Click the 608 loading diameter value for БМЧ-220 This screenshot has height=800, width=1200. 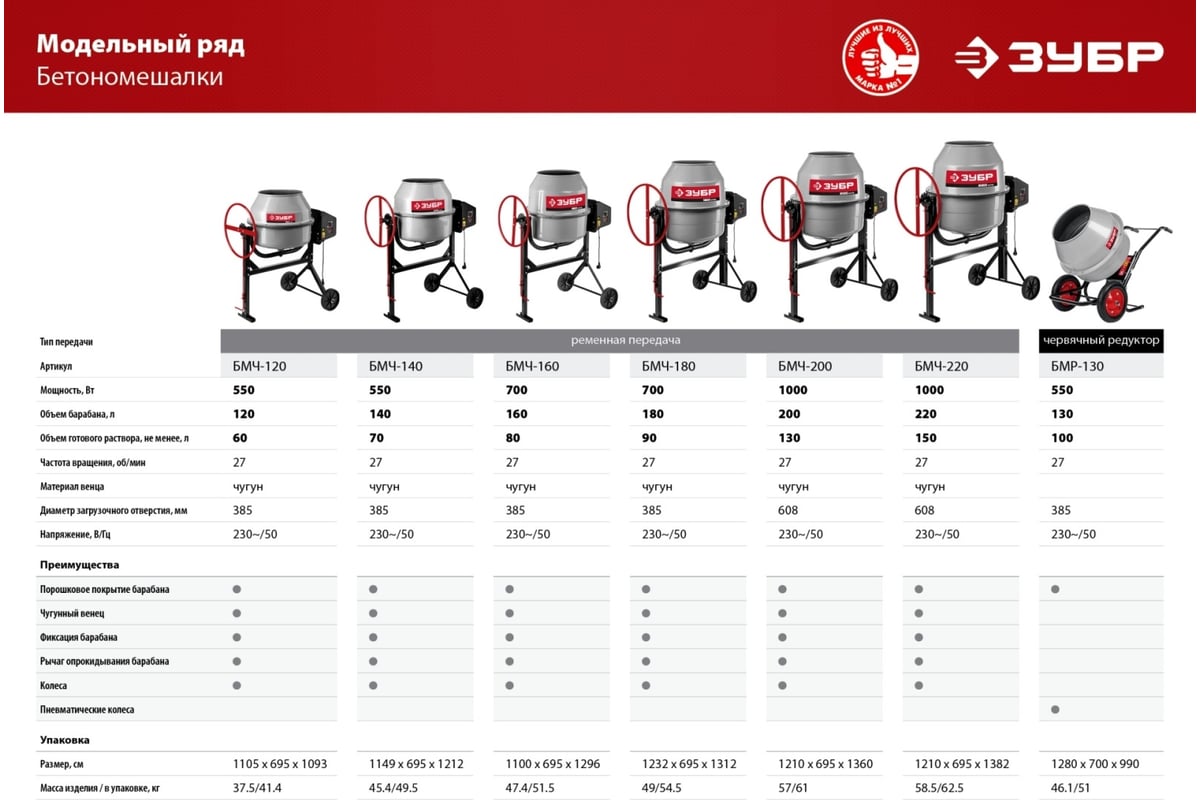925,510
